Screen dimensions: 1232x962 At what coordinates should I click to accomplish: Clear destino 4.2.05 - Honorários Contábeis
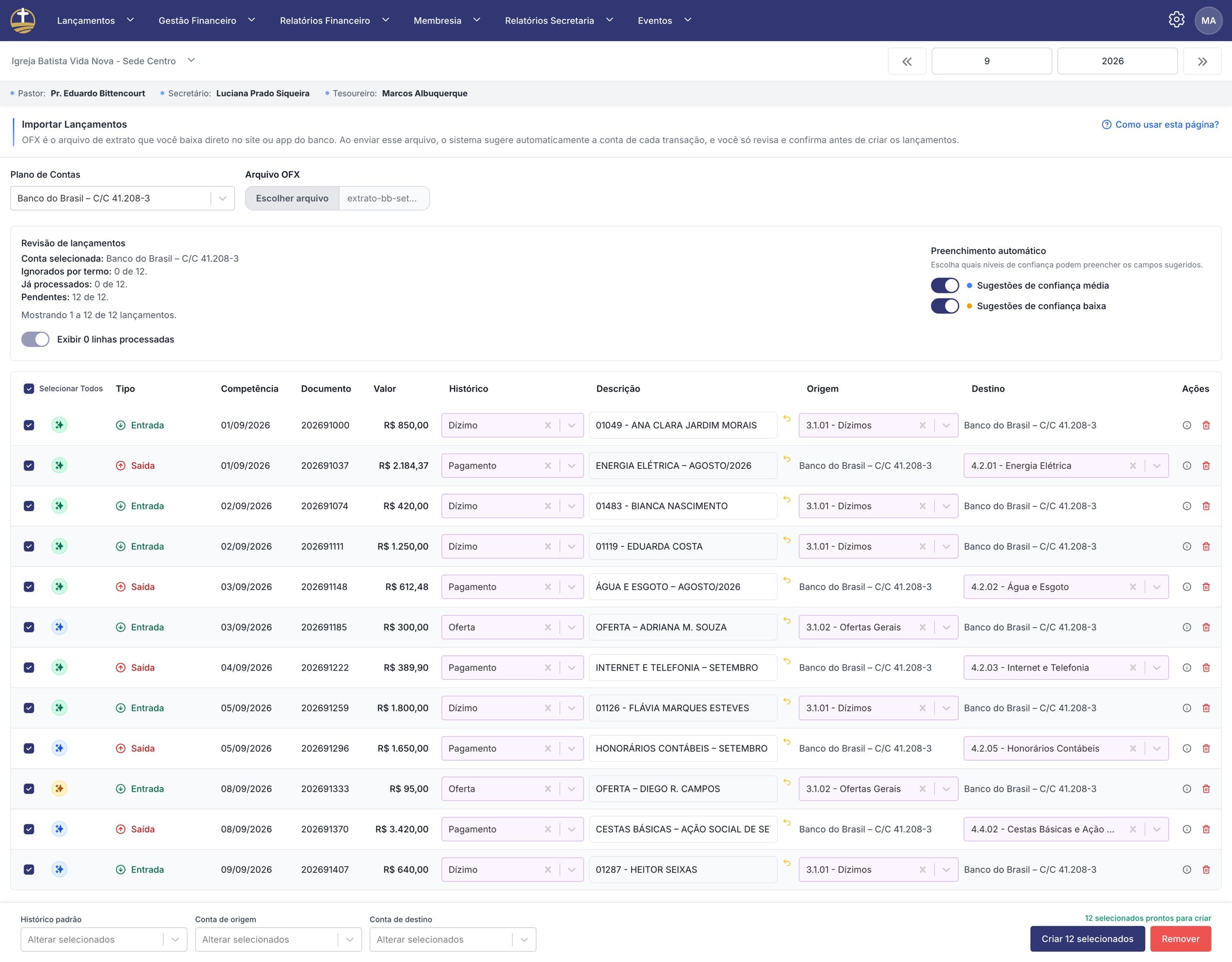(1133, 748)
